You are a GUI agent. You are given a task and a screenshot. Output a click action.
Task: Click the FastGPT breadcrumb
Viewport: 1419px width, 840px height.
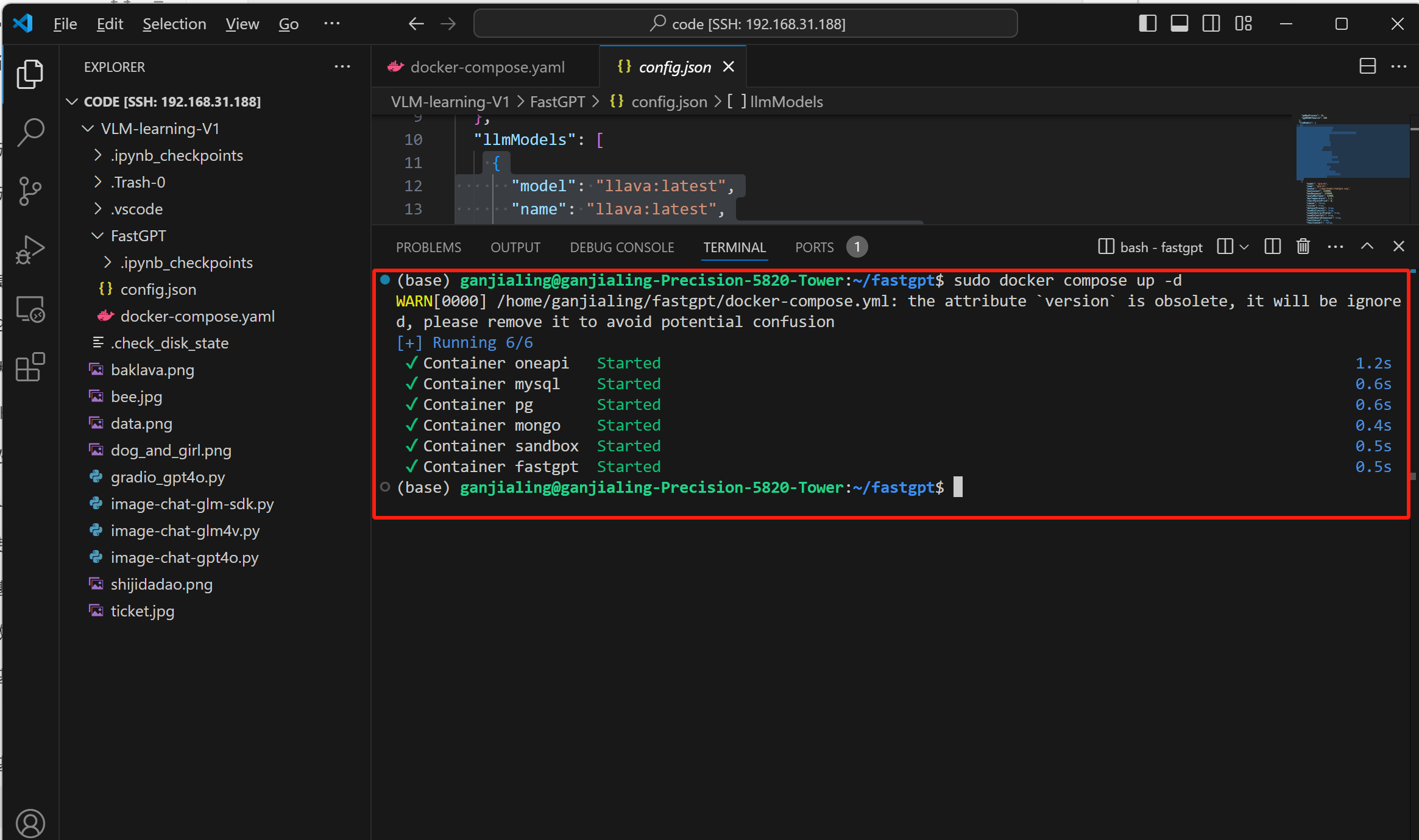coord(557,102)
